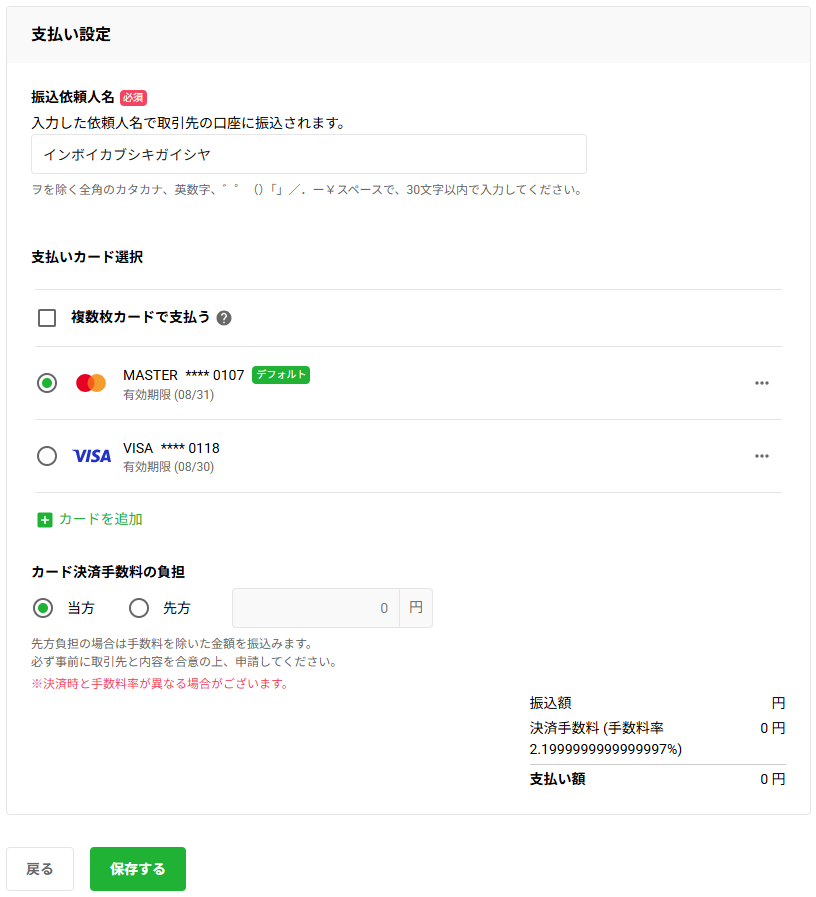Viewport: 816px width, 897px height.
Task: Click the hint text about 30文字以内
Action: [x=308, y=190]
